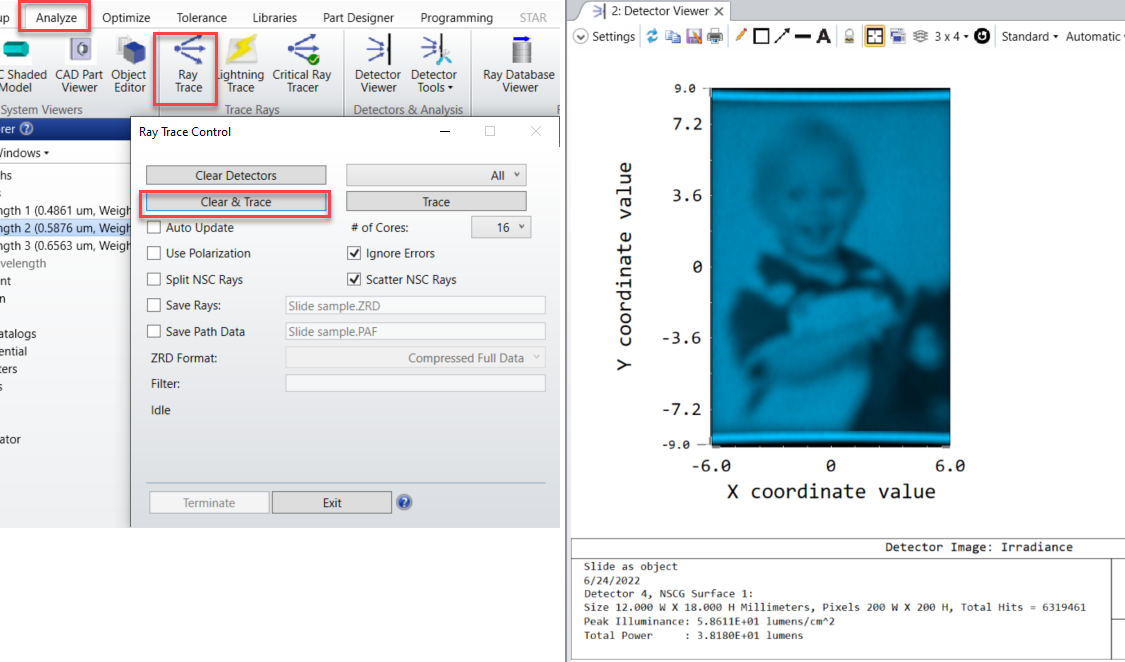The image size is (1125, 662).
Task: Uncheck Scatter NSC Rays
Action: click(x=354, y=279)
